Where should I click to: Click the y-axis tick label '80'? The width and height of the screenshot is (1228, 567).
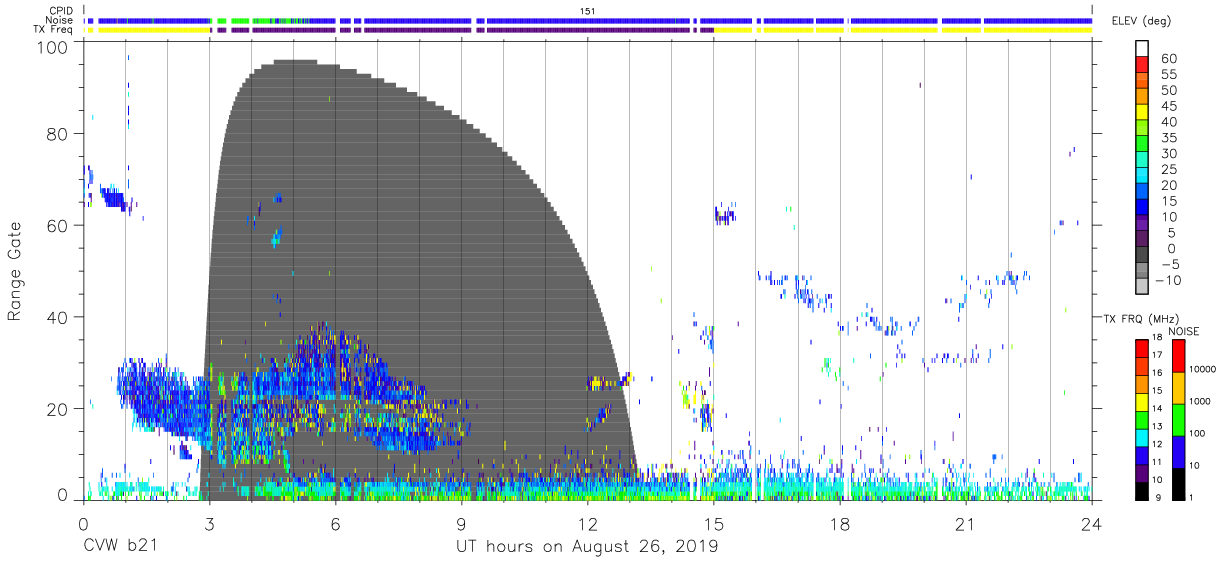59,134
